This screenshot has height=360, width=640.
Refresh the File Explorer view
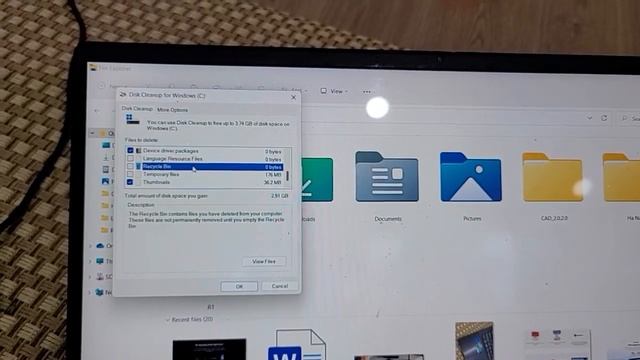[x=604, y=118]
